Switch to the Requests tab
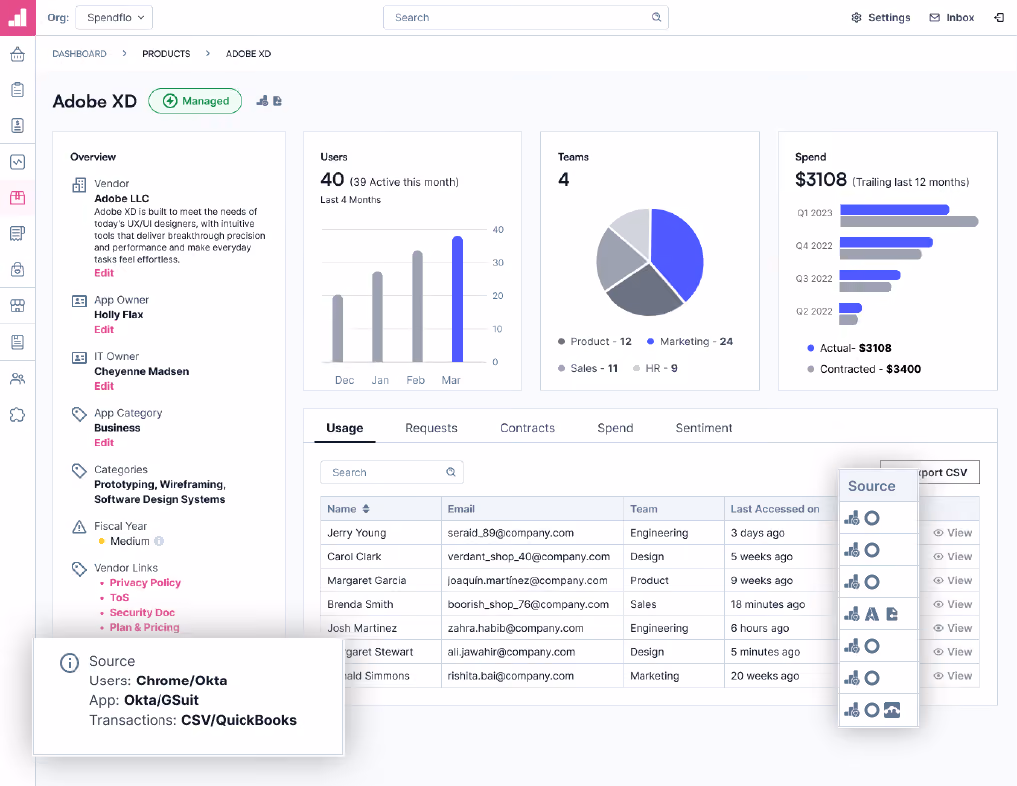Screen dimensions: 1017x786 click(431, 428)
